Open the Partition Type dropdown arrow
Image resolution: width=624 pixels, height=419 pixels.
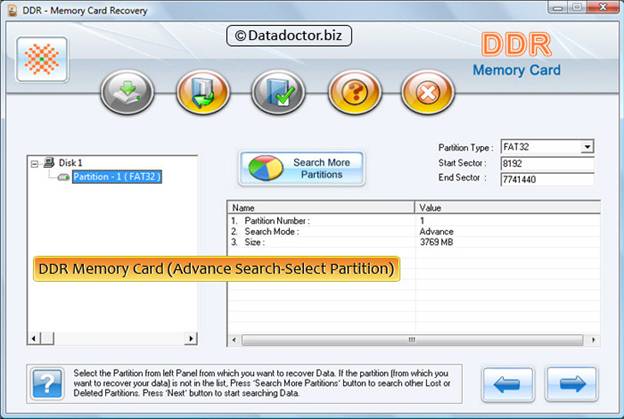587,147
